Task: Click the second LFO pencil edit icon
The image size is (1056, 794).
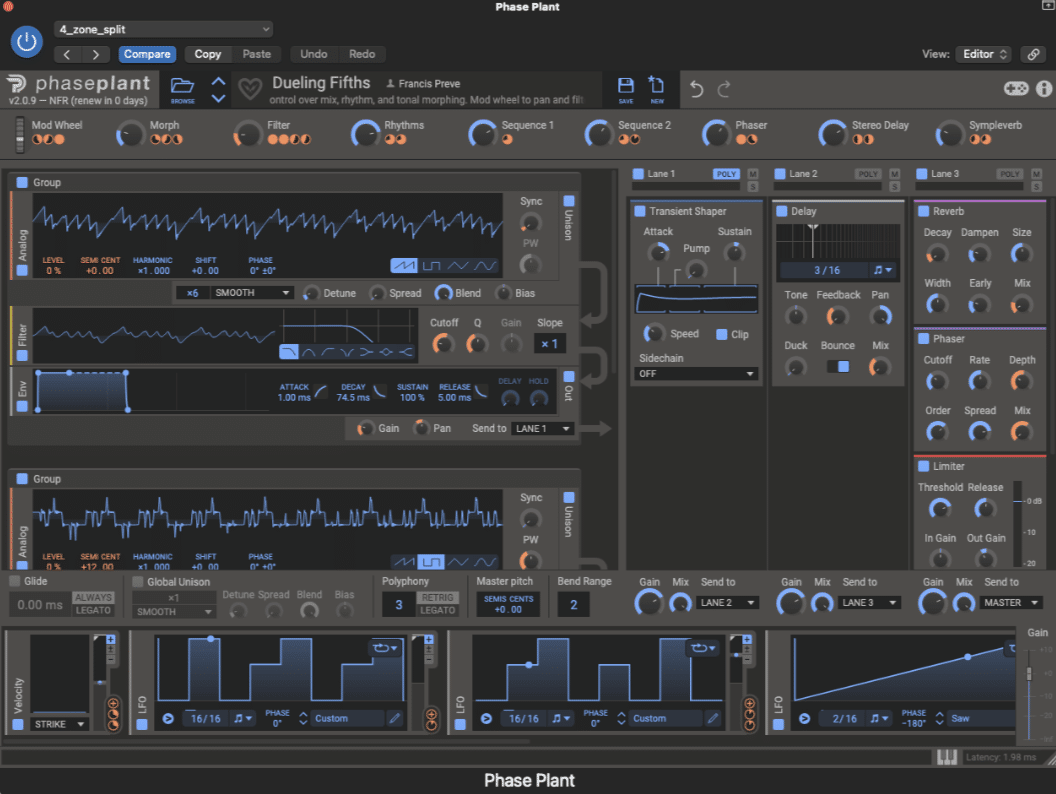Action: point(713,719)
